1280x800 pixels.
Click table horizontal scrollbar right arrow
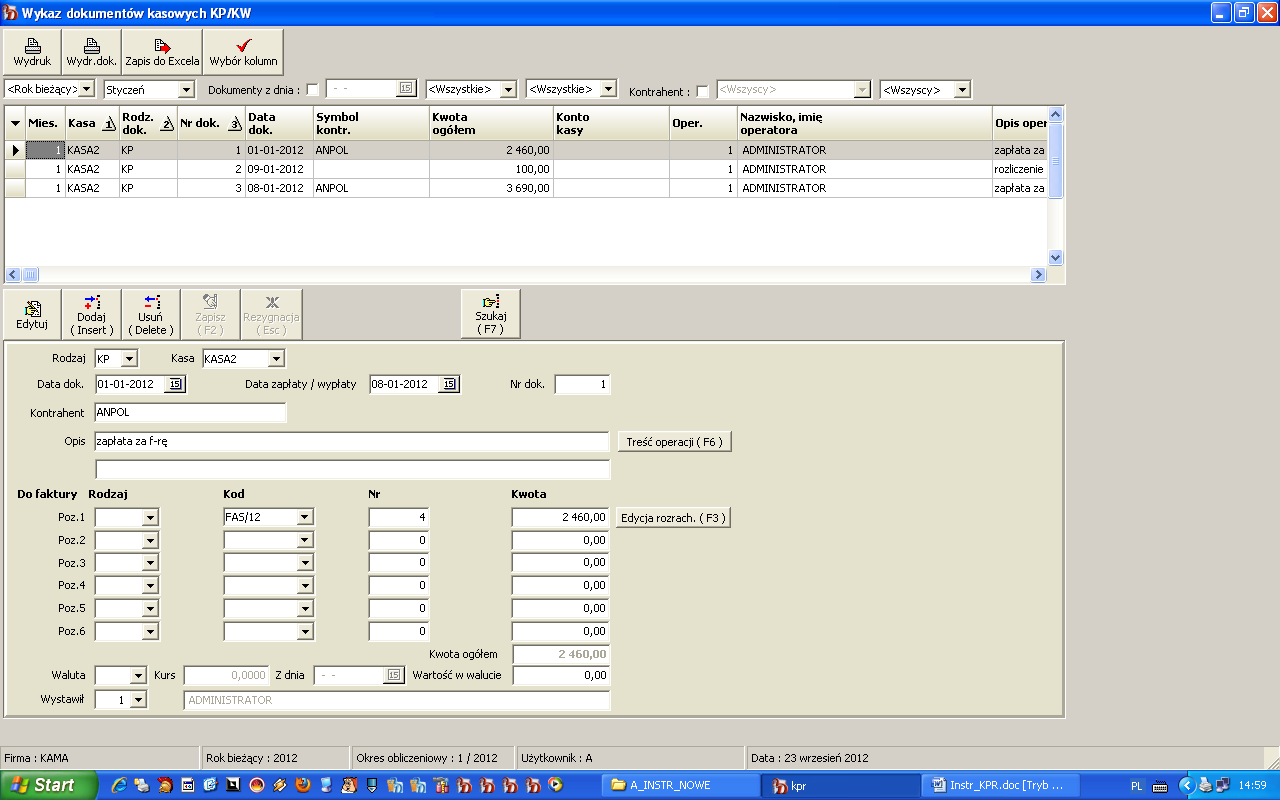1039,274
